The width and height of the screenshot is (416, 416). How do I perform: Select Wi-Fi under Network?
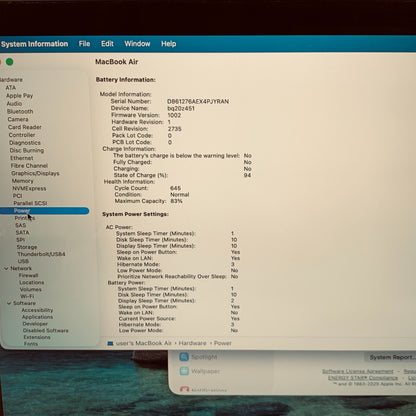coord(27,296)
